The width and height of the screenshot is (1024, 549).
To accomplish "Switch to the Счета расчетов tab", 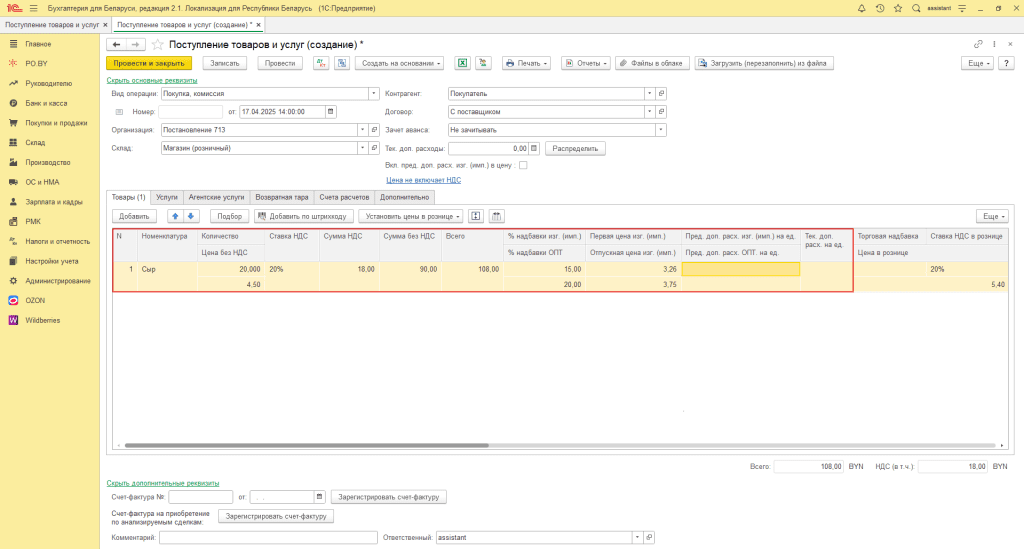I will click(344, 197).
